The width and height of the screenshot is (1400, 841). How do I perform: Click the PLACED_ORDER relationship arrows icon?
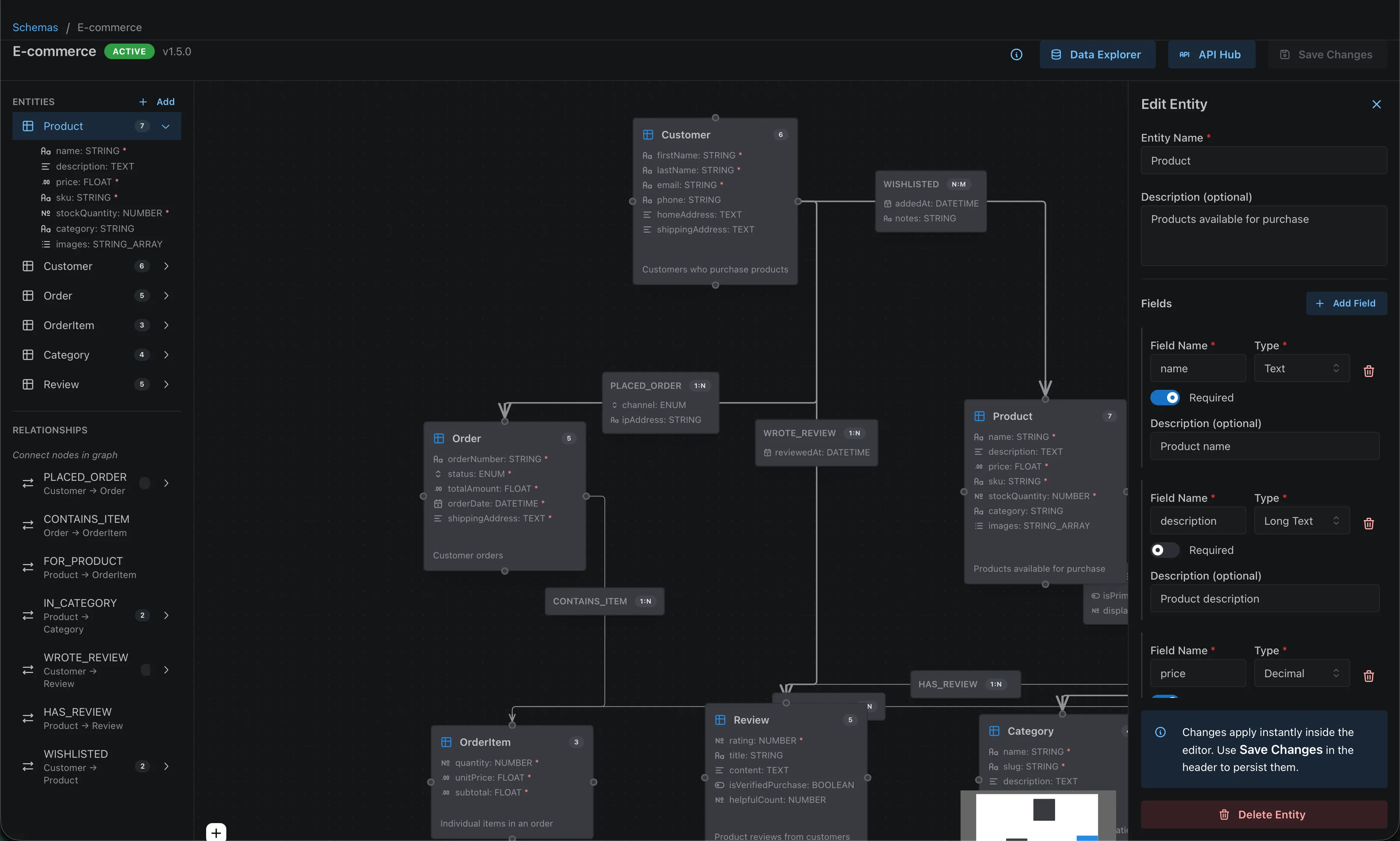point(28,483)
